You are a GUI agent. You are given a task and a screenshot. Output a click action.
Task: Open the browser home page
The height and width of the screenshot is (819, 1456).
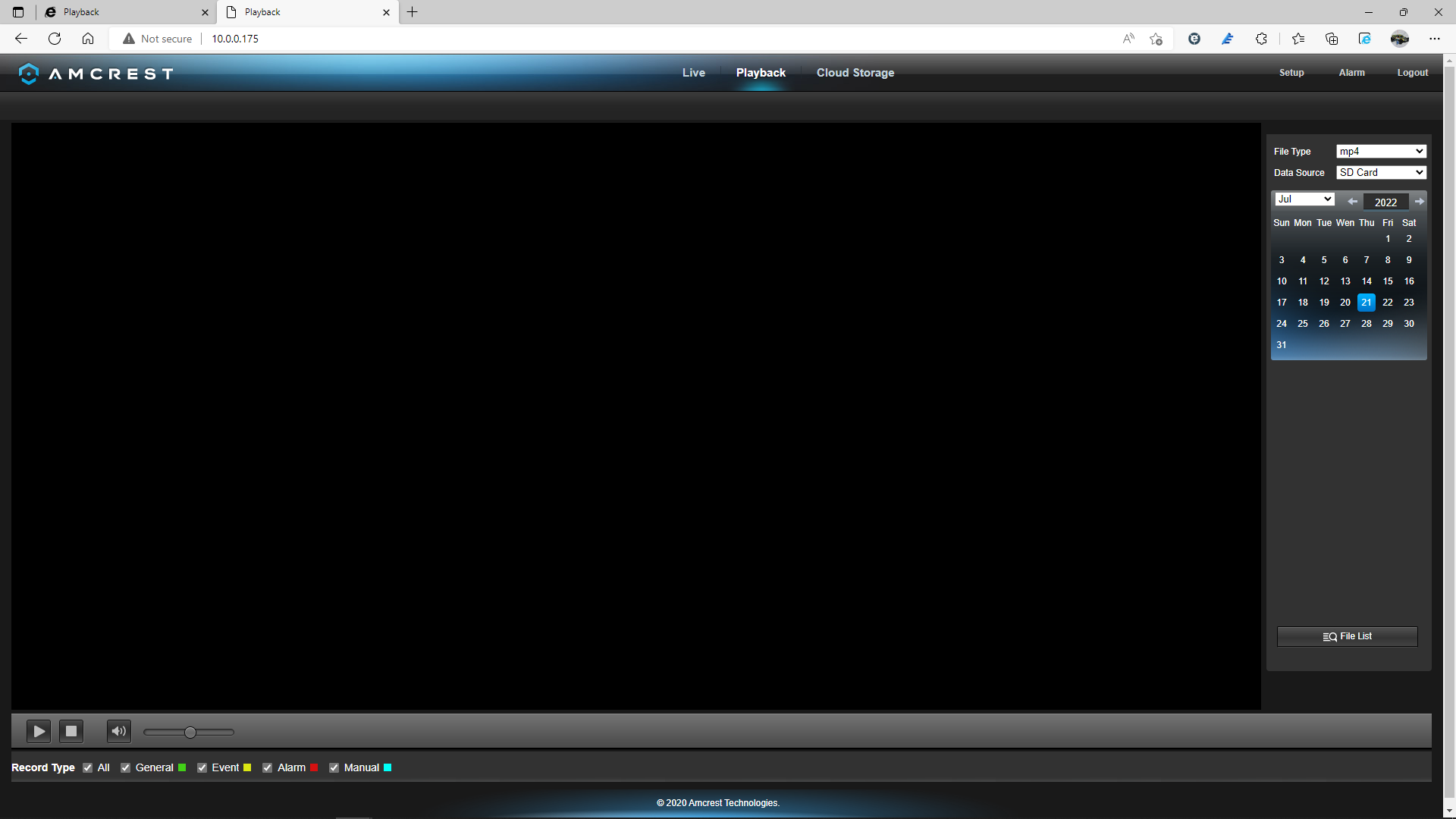pyautogui.click(x=88, y=39)
